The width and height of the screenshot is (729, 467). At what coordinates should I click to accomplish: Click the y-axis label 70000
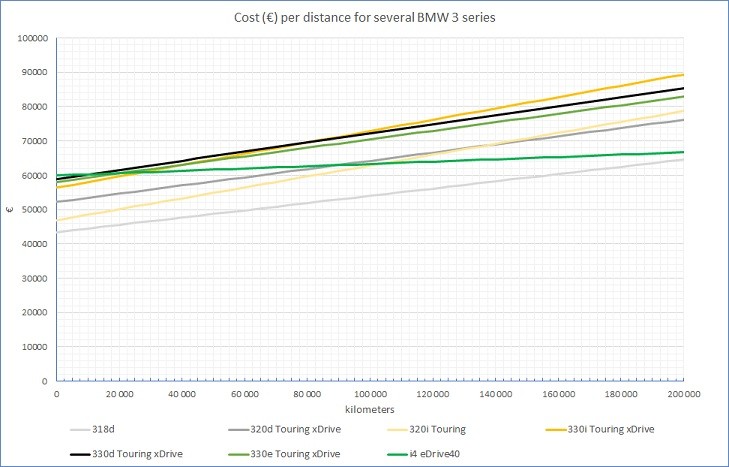(34, 141)
